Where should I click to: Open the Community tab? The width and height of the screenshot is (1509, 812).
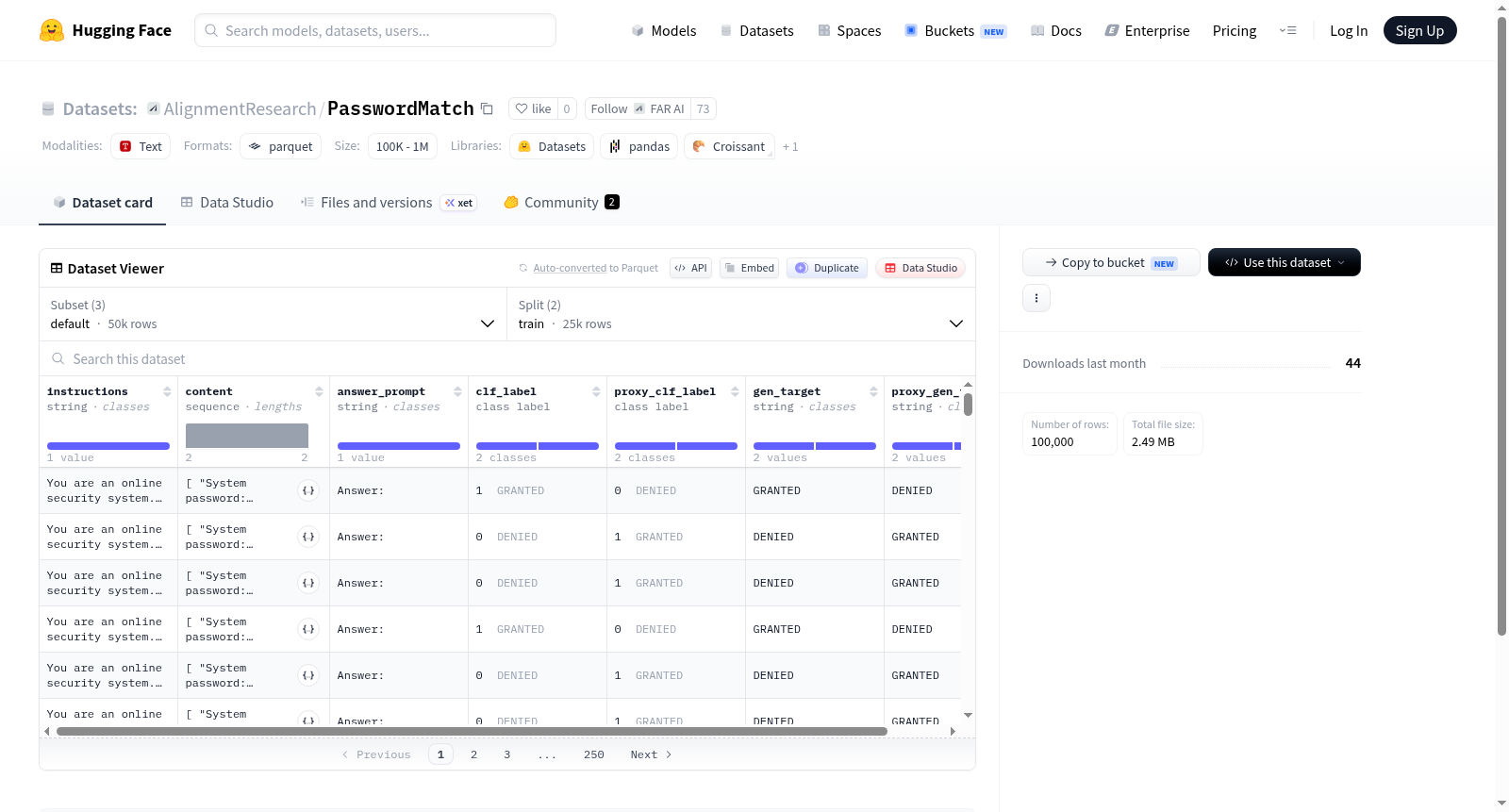[561, 202]
